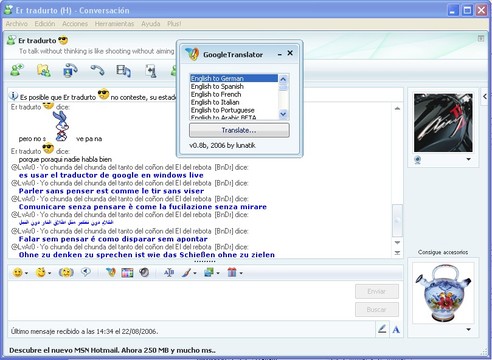Select English to French in list

[233, 94]
